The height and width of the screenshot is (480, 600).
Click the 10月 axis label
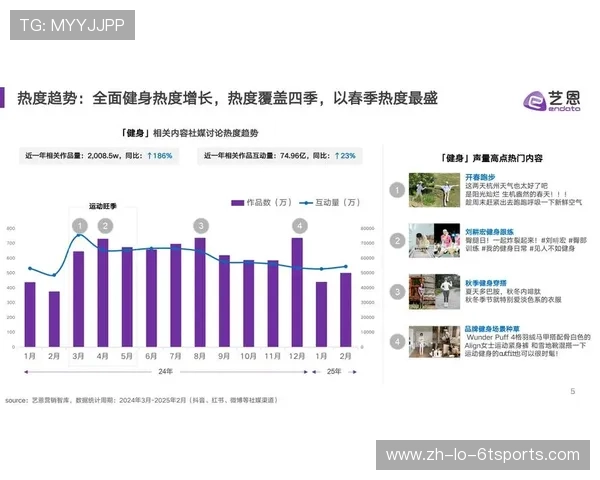pos(248,356)
